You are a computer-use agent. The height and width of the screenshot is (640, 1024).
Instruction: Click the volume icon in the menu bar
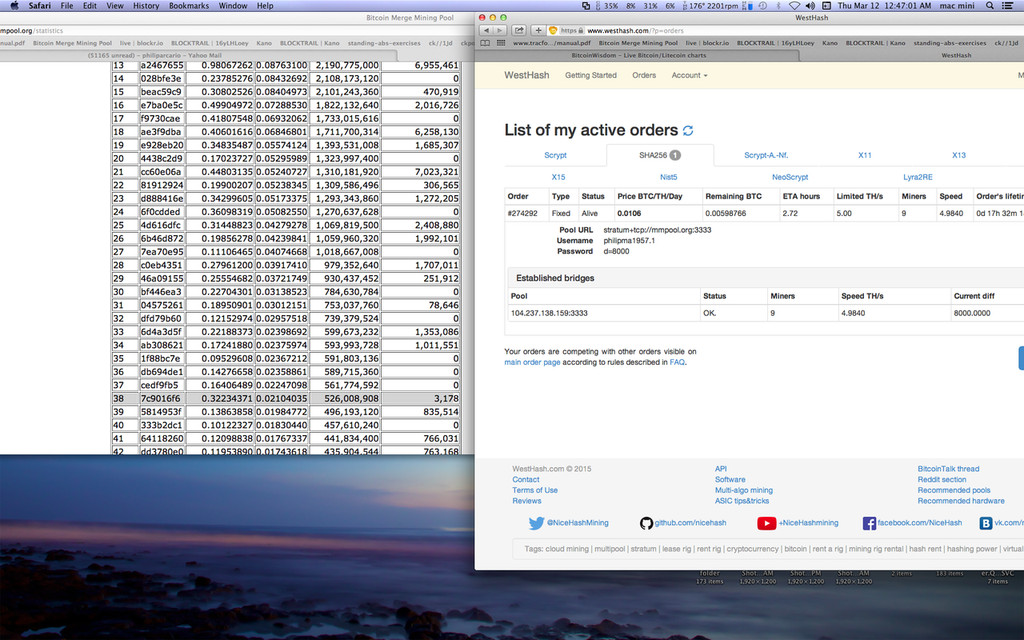click(x=810, y=5)
